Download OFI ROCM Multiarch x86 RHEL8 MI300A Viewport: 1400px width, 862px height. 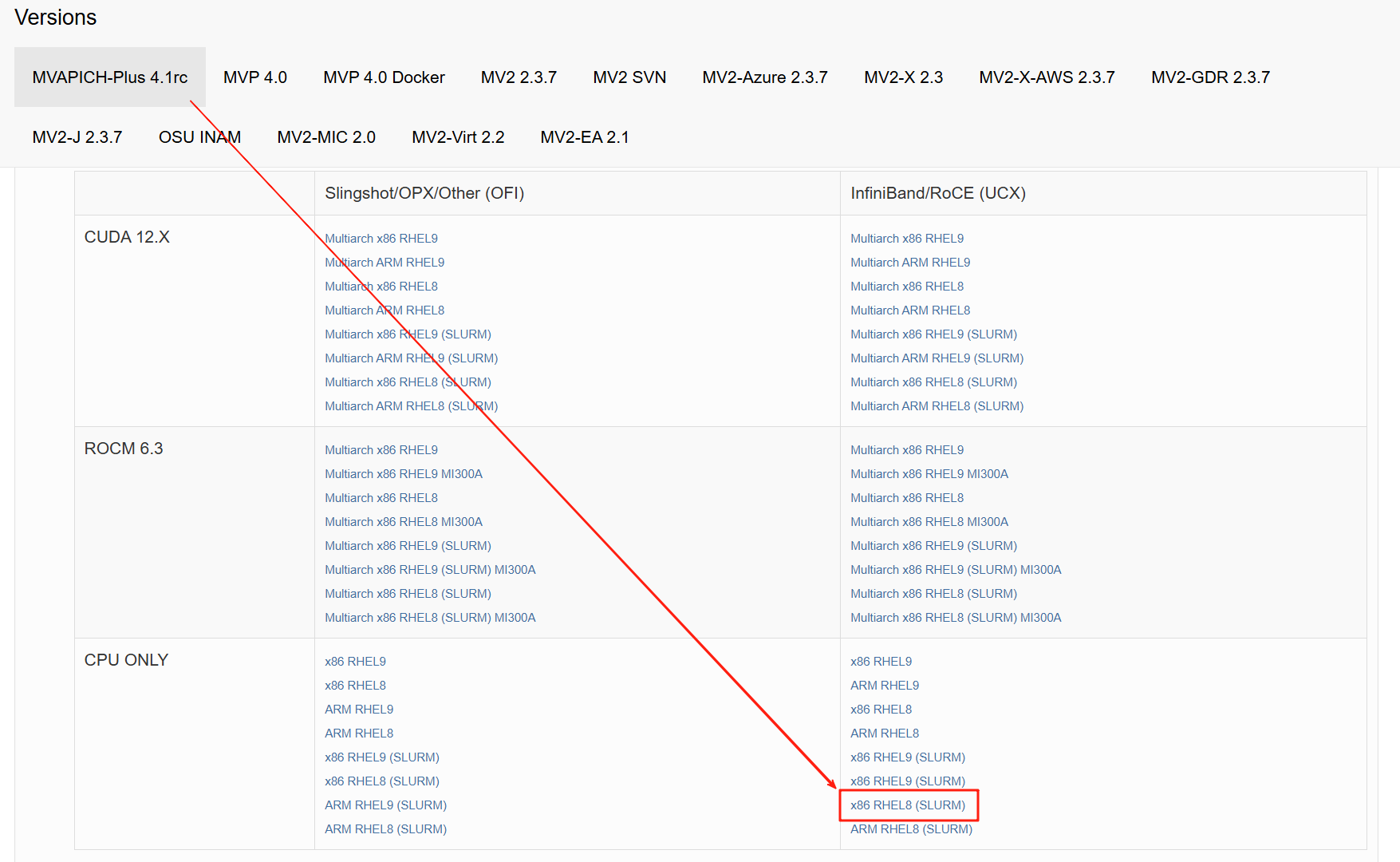tap(404, 522)
